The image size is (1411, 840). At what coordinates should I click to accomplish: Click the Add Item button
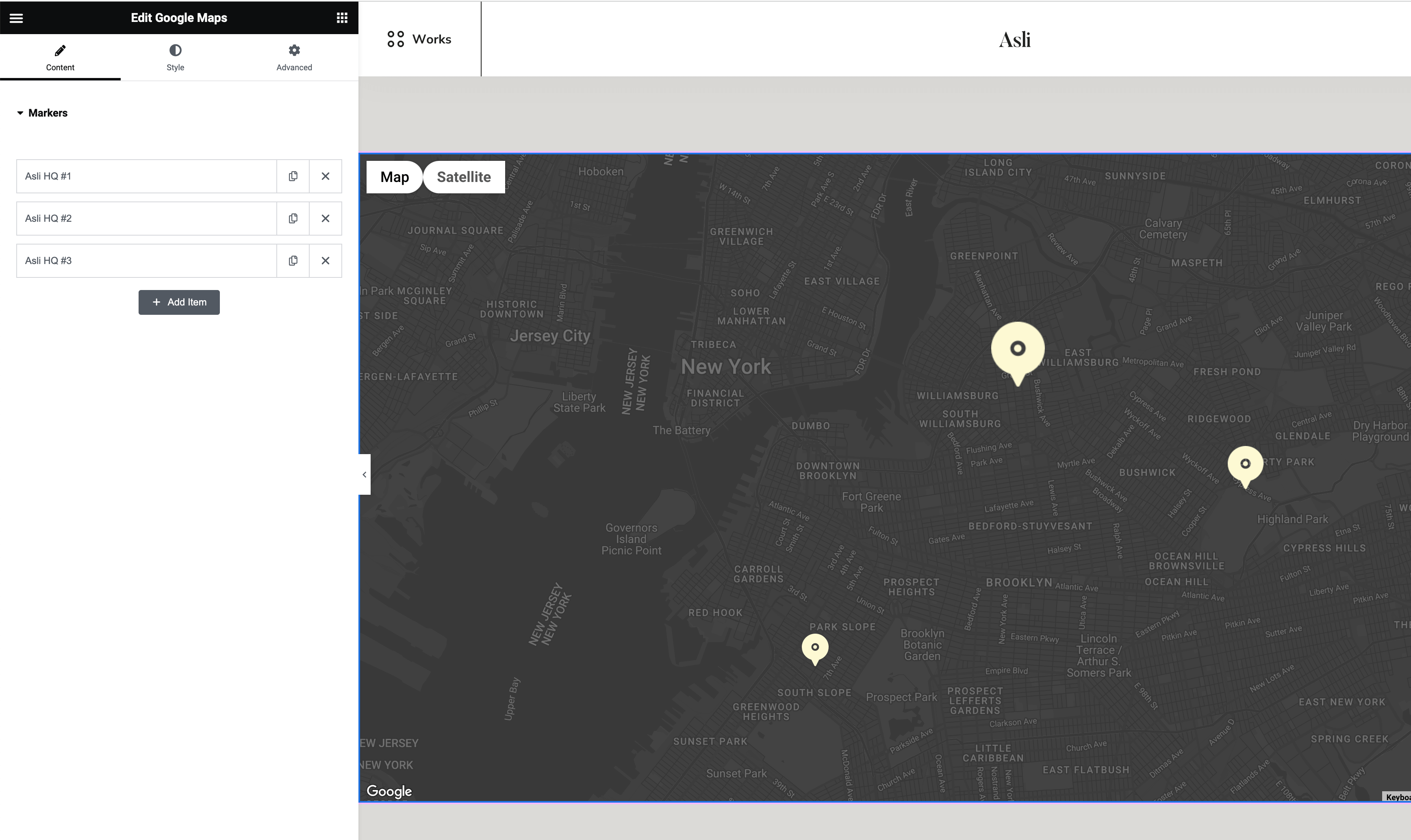[179, 302]
